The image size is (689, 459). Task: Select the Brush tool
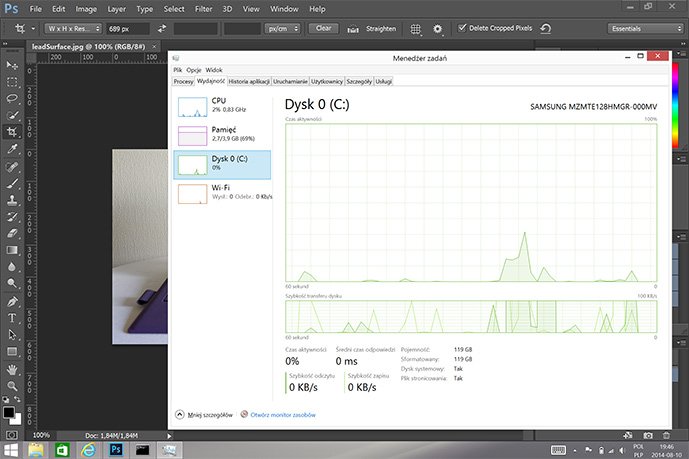12,184
